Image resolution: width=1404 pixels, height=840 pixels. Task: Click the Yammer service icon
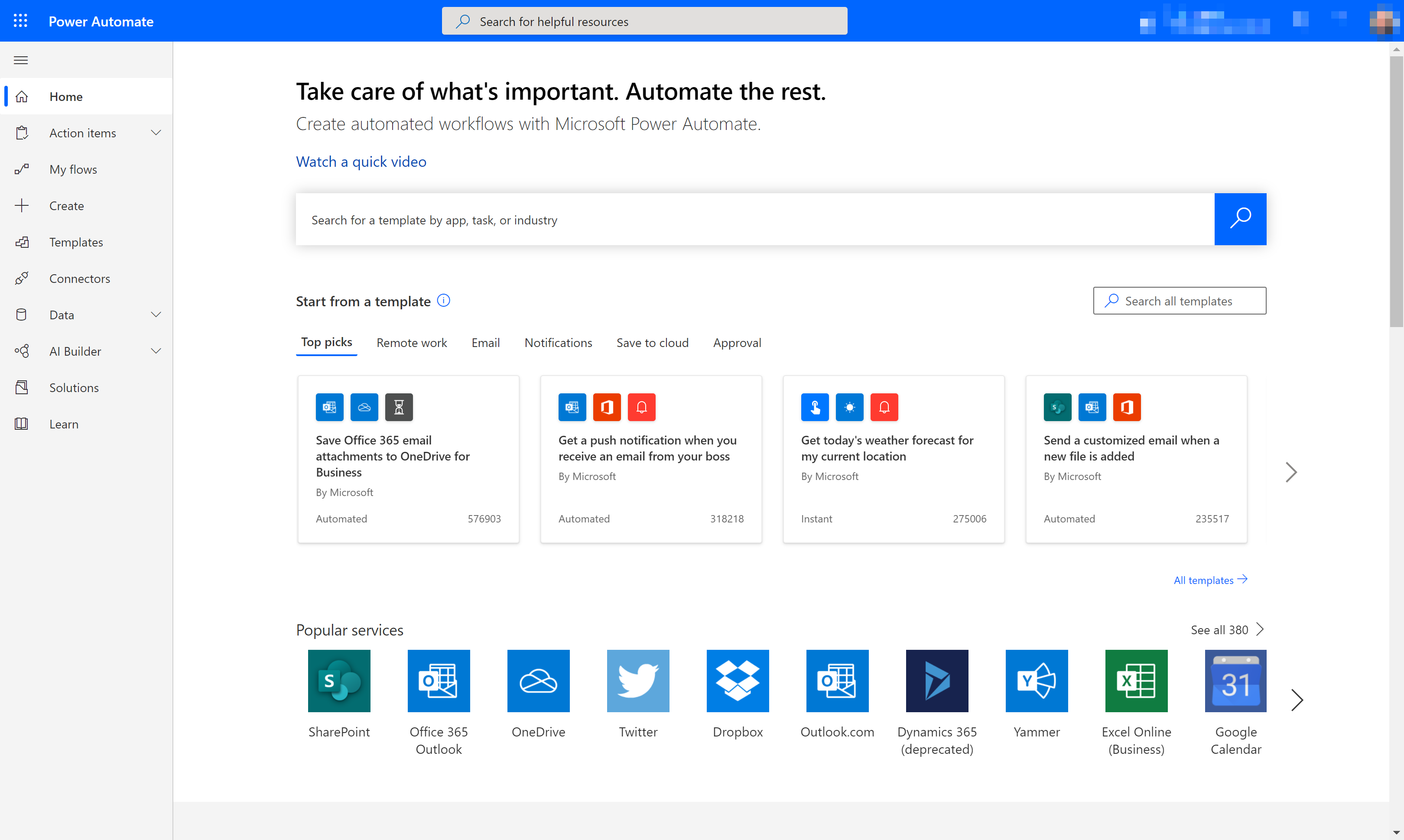pos(1036,681)
